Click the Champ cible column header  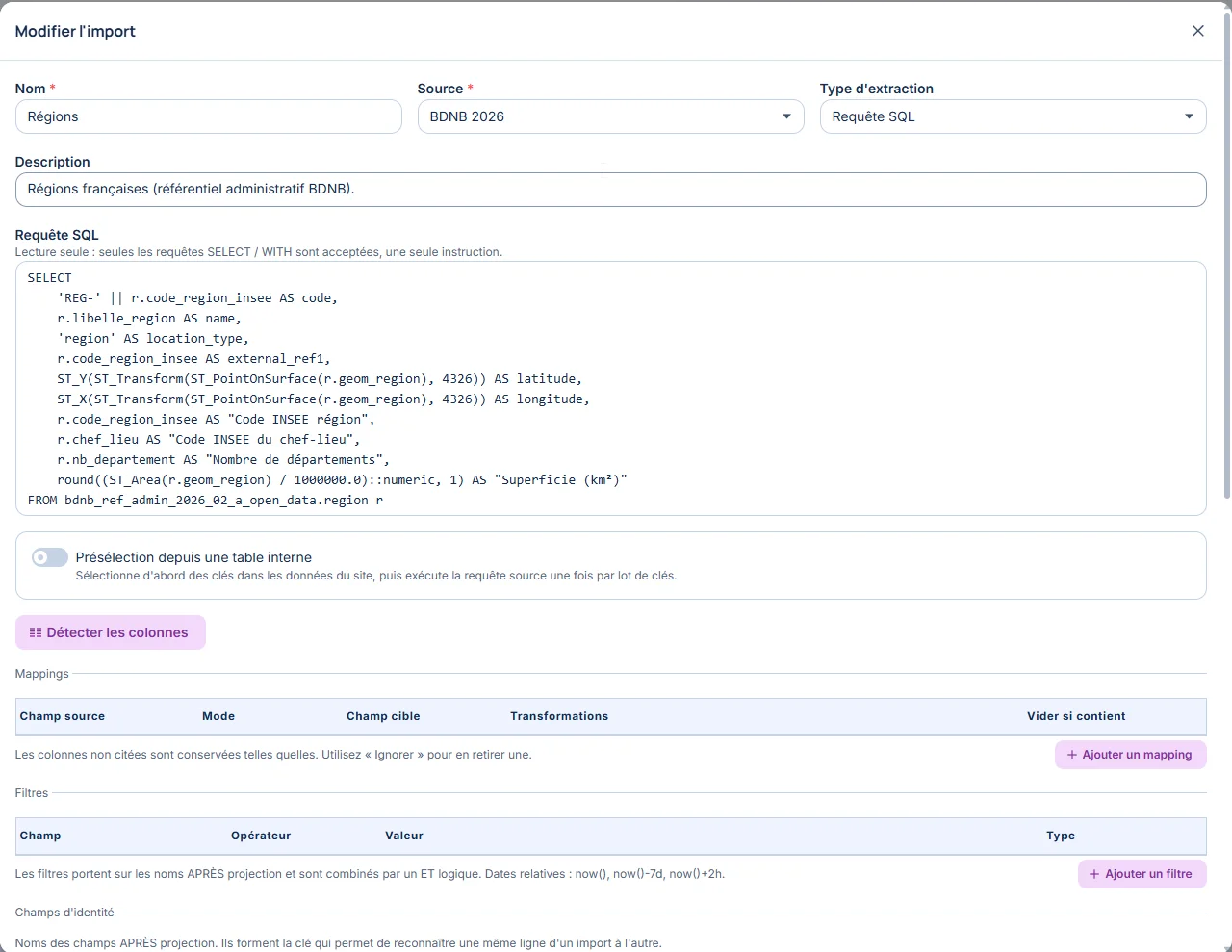click(x=383, y=716)
